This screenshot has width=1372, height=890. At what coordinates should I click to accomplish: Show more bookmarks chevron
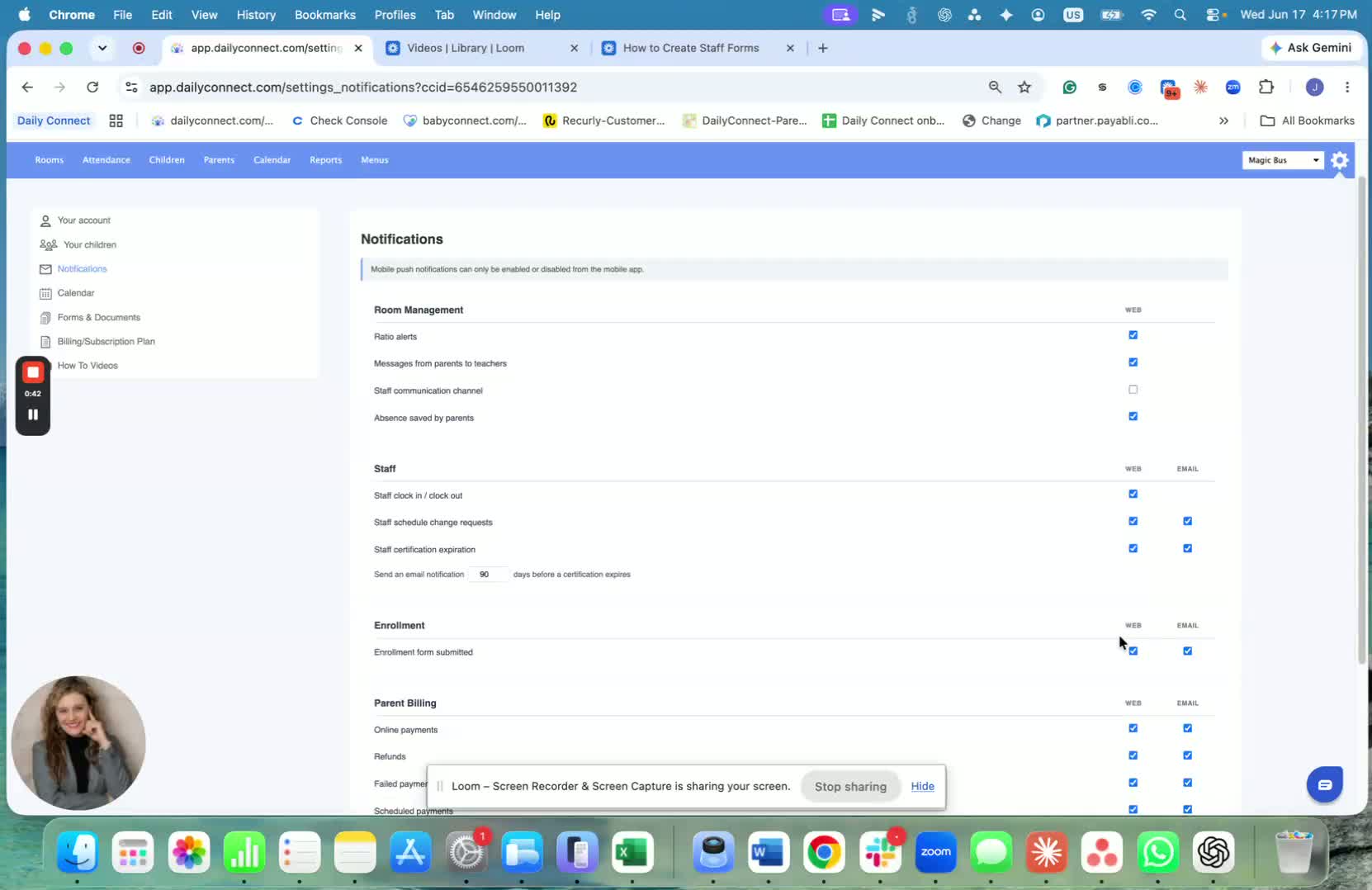pyautogui.click(x=1223, y=121)
